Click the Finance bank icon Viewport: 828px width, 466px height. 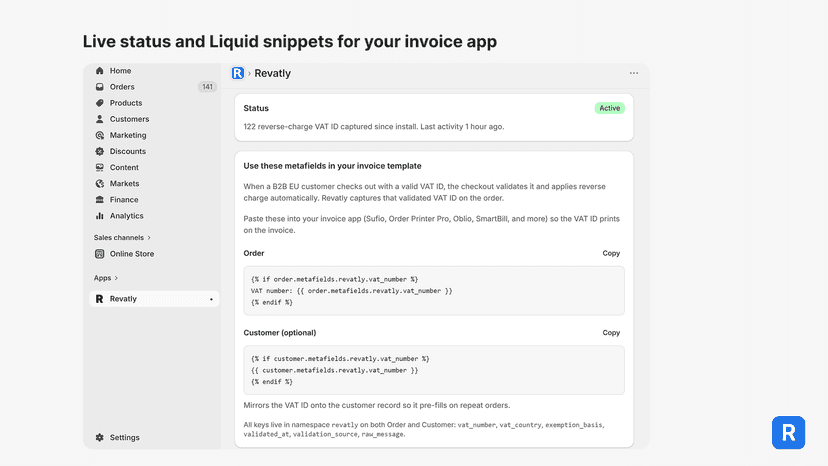[99, 200]
